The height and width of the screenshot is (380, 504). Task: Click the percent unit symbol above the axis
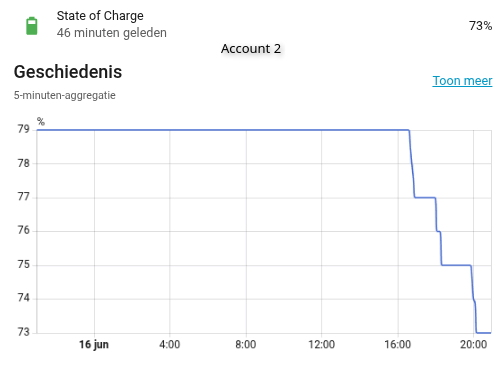tap(41, 121)
